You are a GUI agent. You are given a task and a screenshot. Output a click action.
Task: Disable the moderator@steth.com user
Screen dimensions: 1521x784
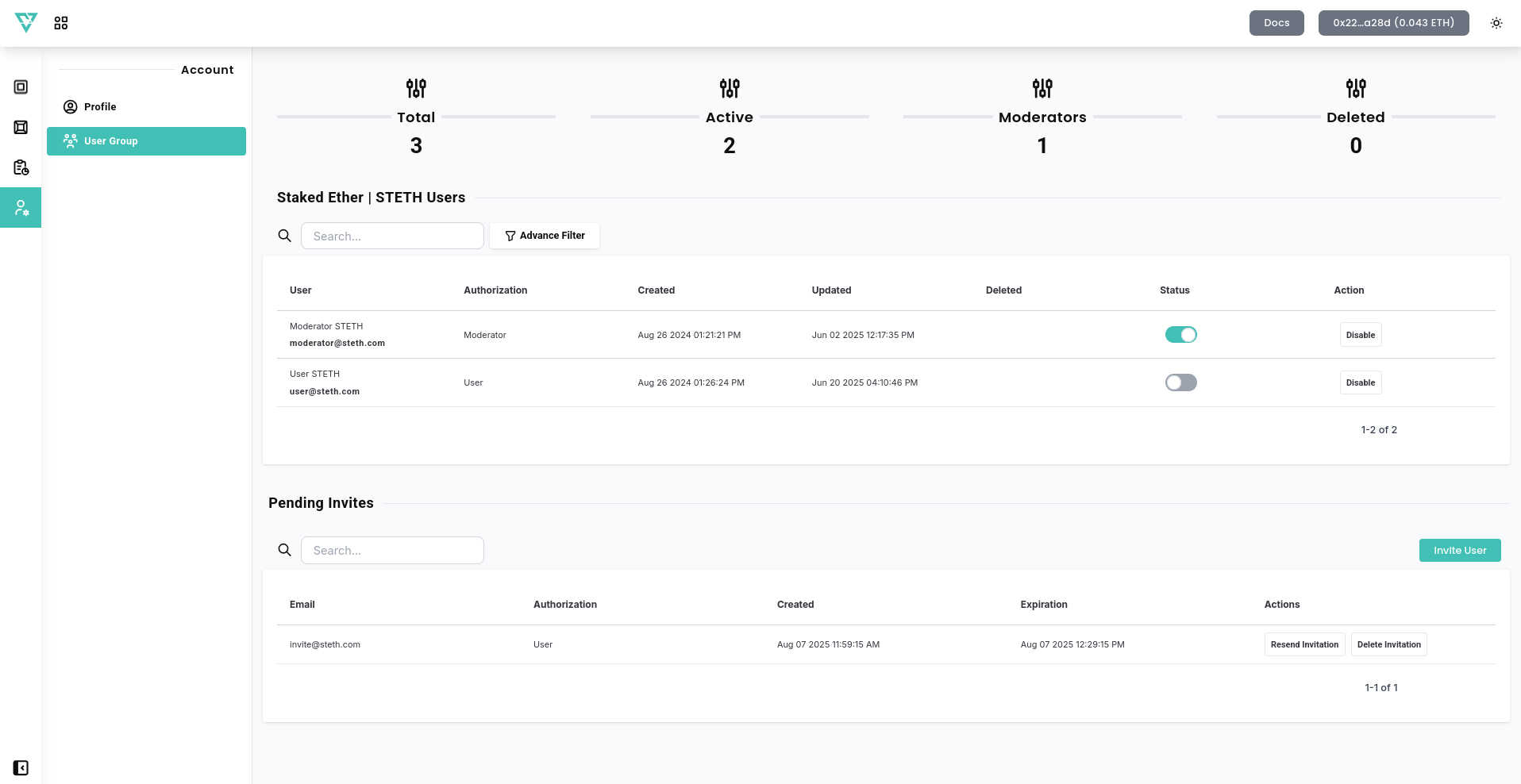coord(1360,335)
